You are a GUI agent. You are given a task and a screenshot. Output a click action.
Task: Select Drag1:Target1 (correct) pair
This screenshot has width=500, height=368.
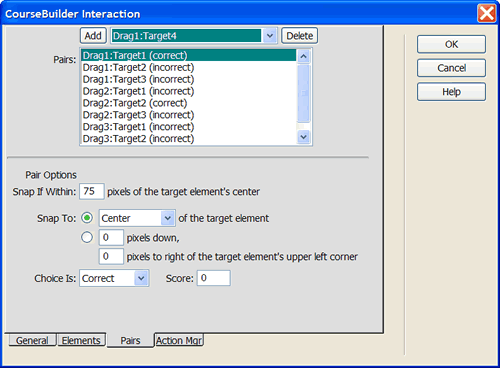pyautogui.click(x=189, y=55)
